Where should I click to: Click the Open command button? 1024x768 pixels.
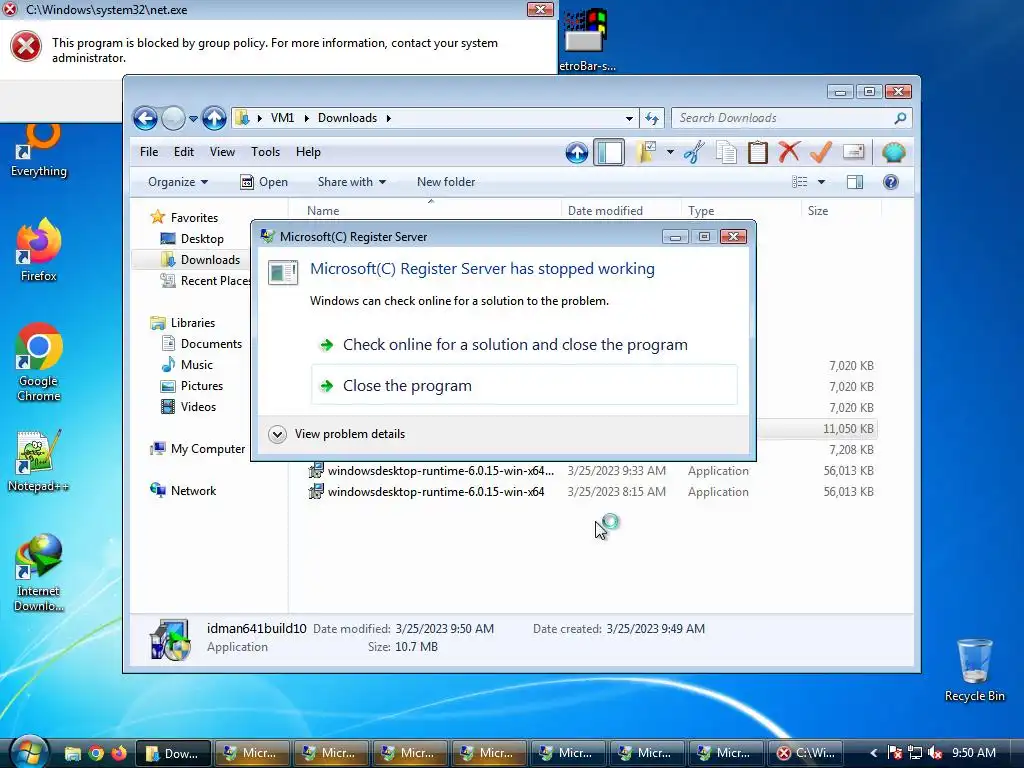click(264, 182)
